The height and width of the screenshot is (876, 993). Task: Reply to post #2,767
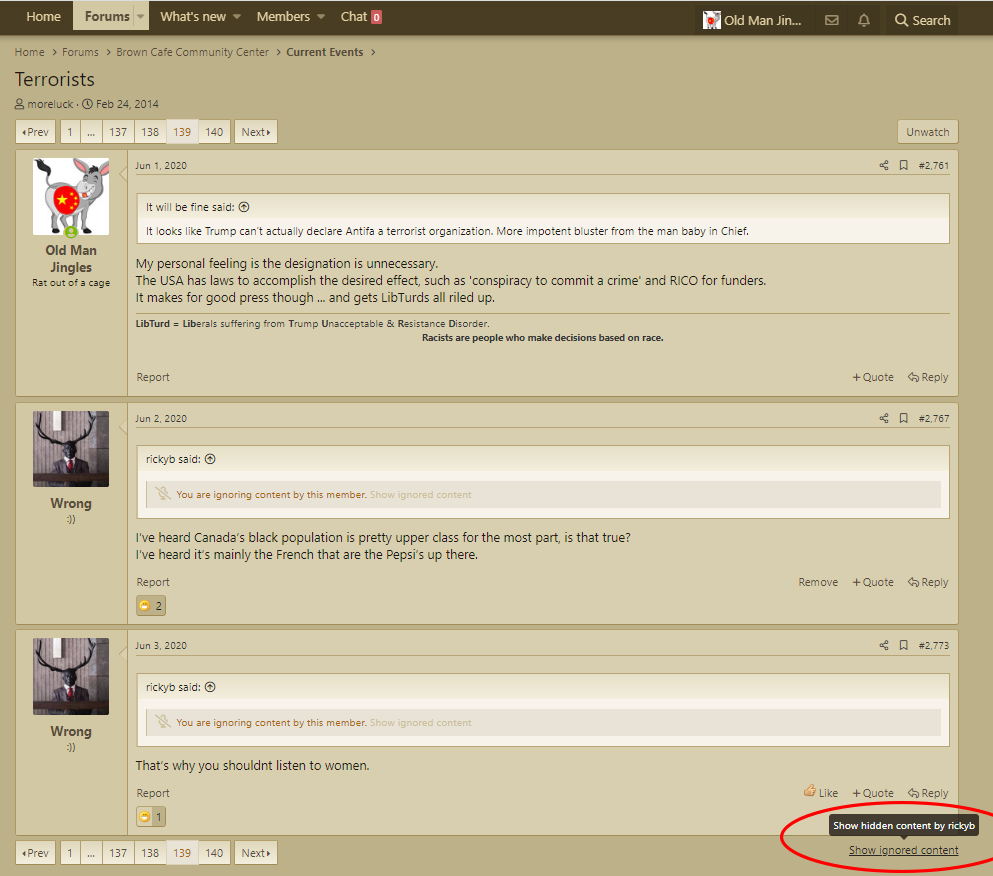pyautogui.click(x=928, y=582)
